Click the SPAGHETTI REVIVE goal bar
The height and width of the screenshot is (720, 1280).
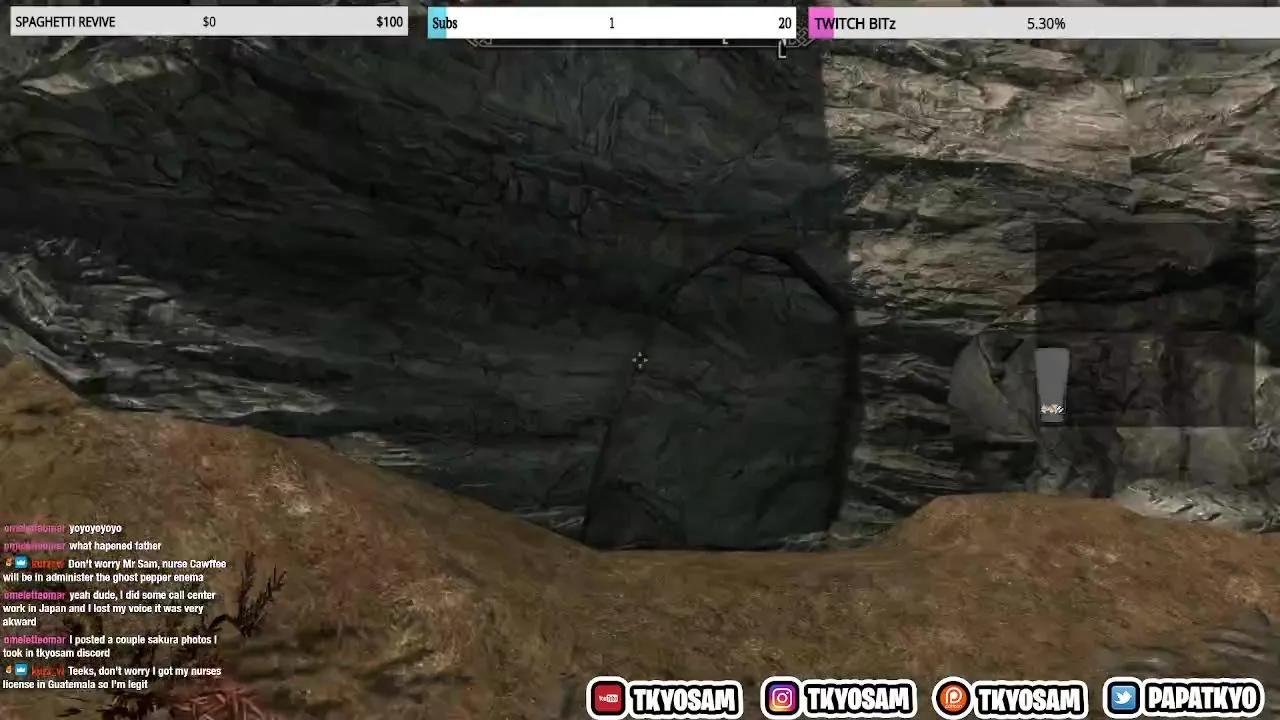click(x=209, y=22)
